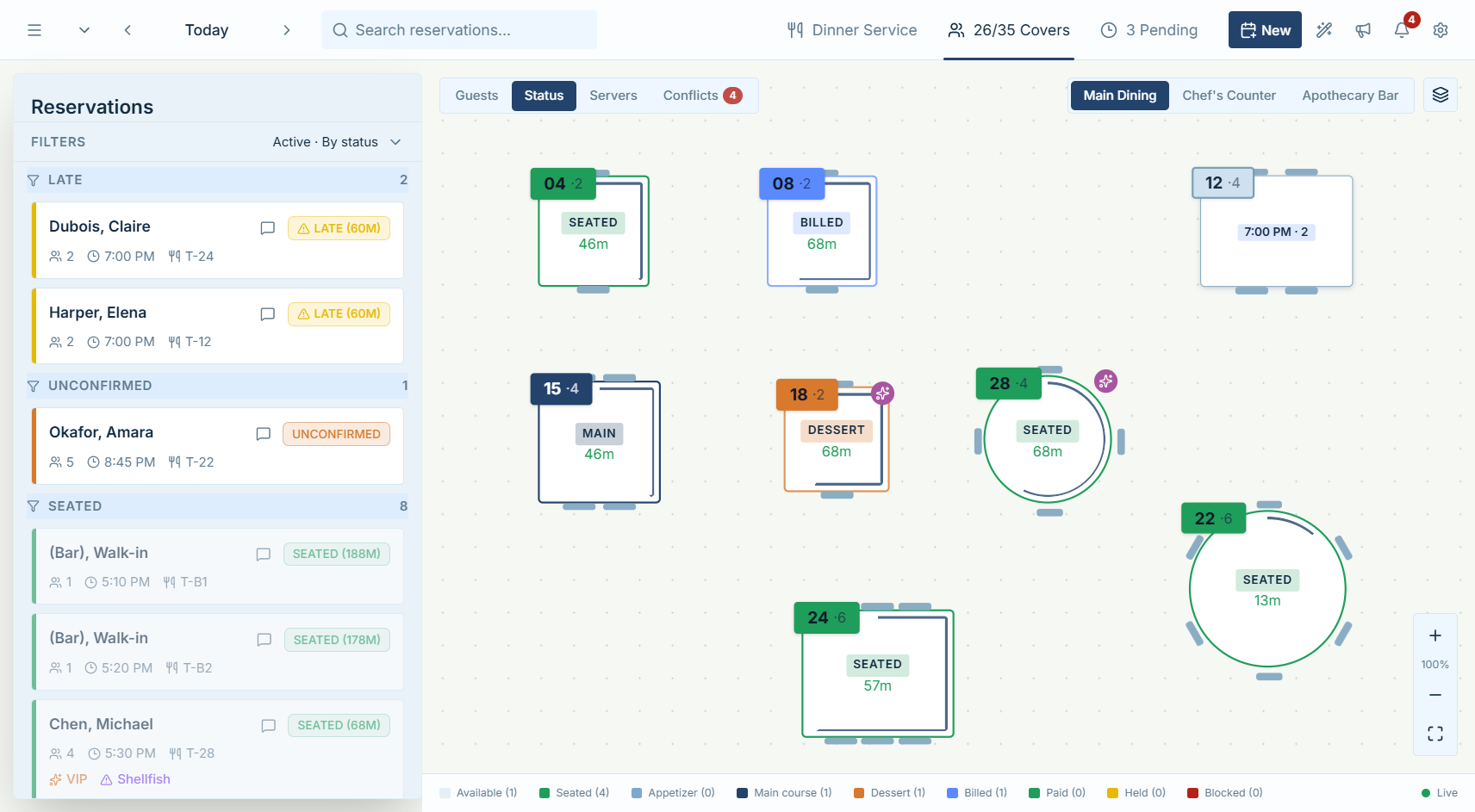Show 26/35 Covers details
This screenshot has height=812, width=1475.
pyautogui.click(x=1009, y=30)
